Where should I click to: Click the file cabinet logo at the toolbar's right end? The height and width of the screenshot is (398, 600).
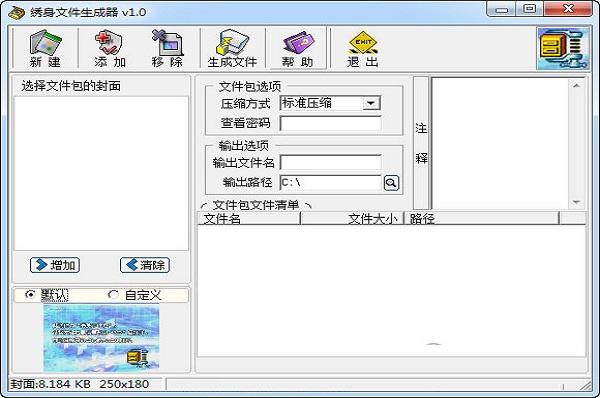tap(562, 49)
